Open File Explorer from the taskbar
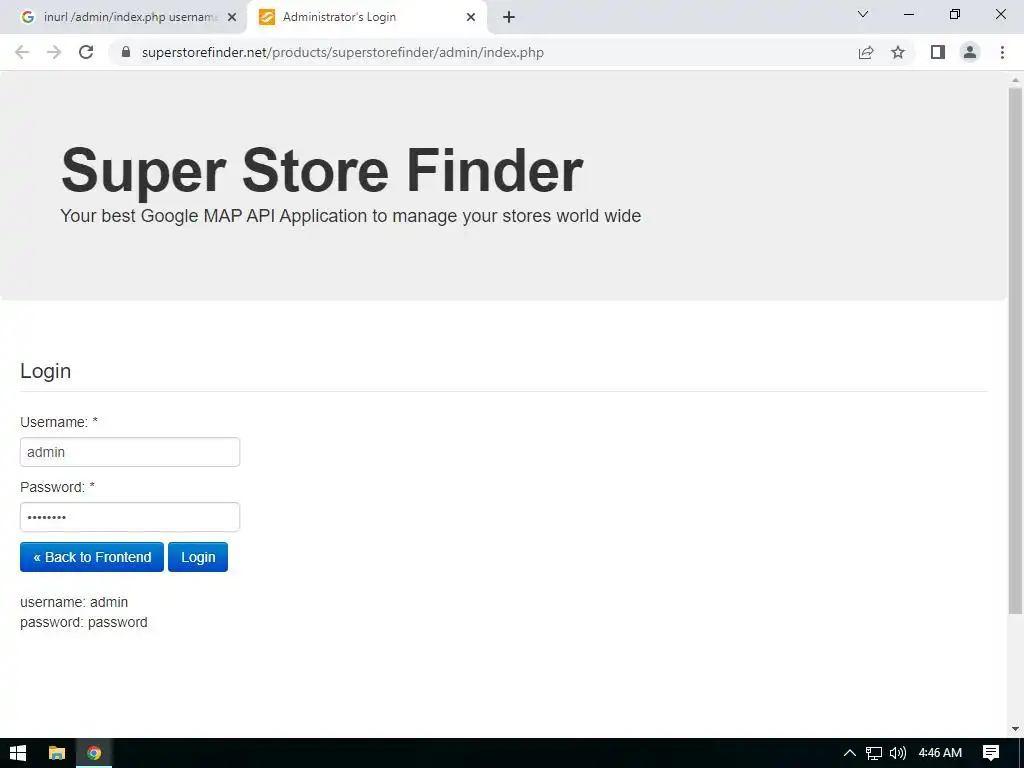 coord(57,753)
